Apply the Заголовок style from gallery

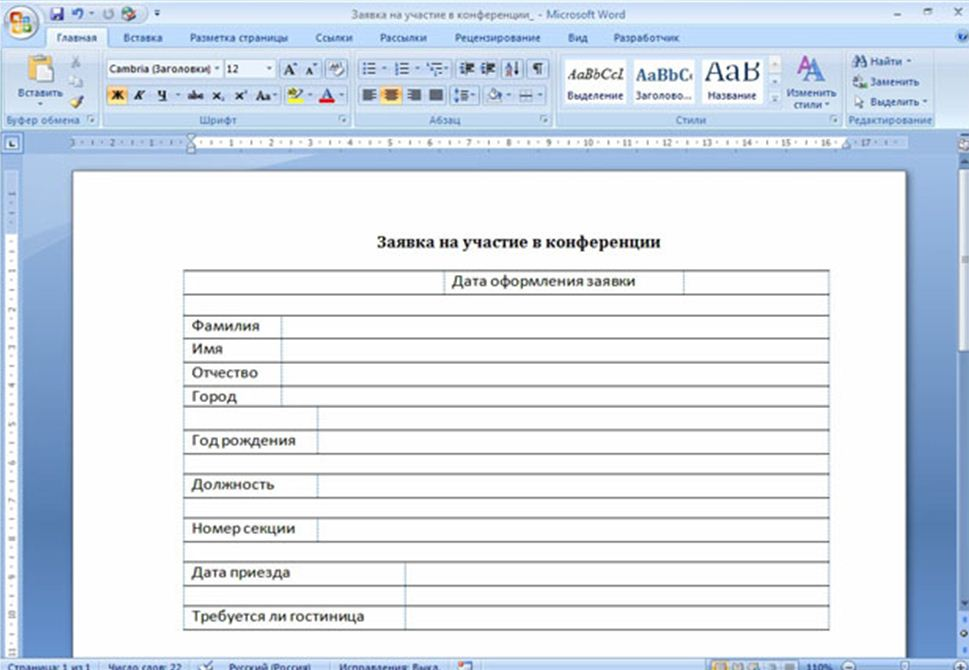click(x=664, y=82)
